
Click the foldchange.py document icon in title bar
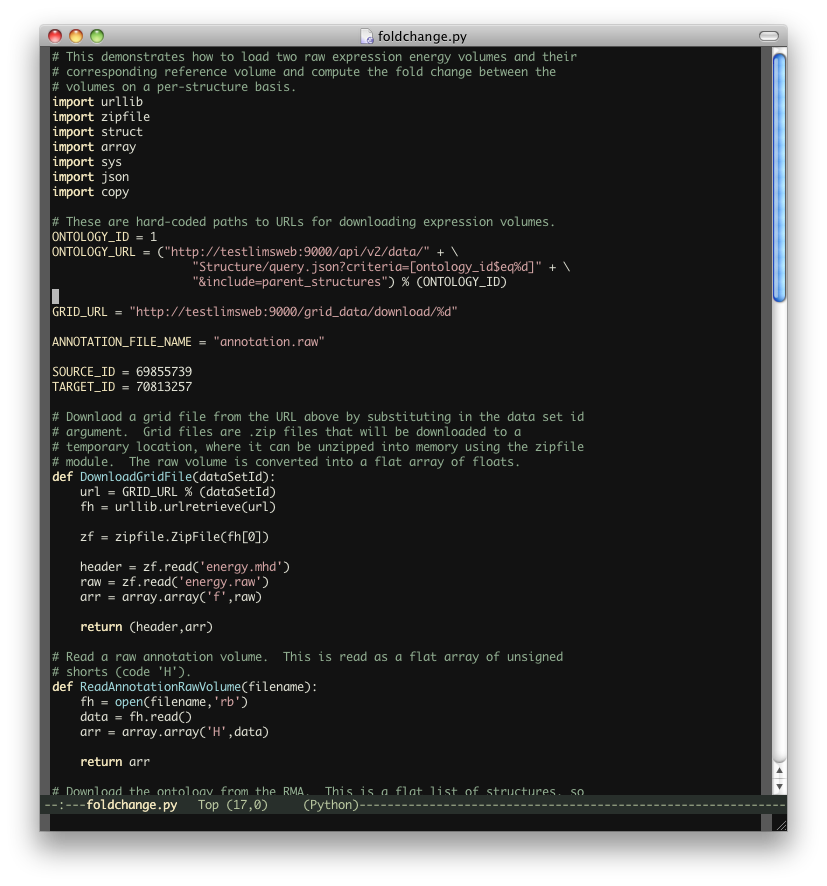pos(367,36)
